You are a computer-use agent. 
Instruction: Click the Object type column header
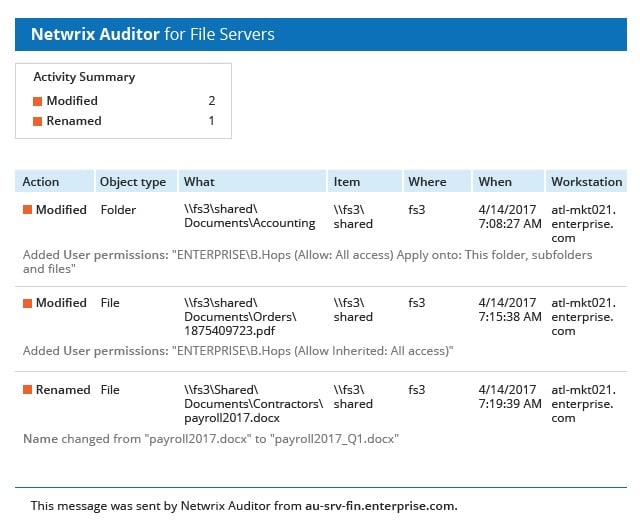137,181
